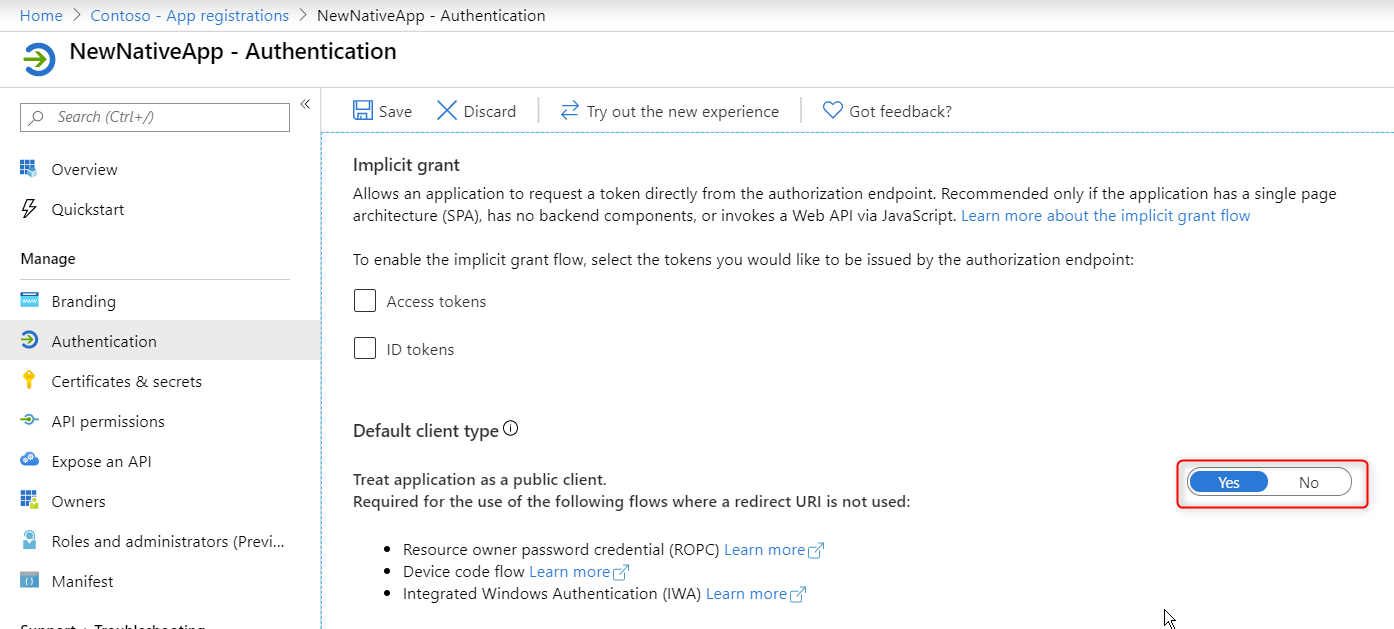Open Learn more link for Device code flow
1394x629 pixels.
click(569, 572)
